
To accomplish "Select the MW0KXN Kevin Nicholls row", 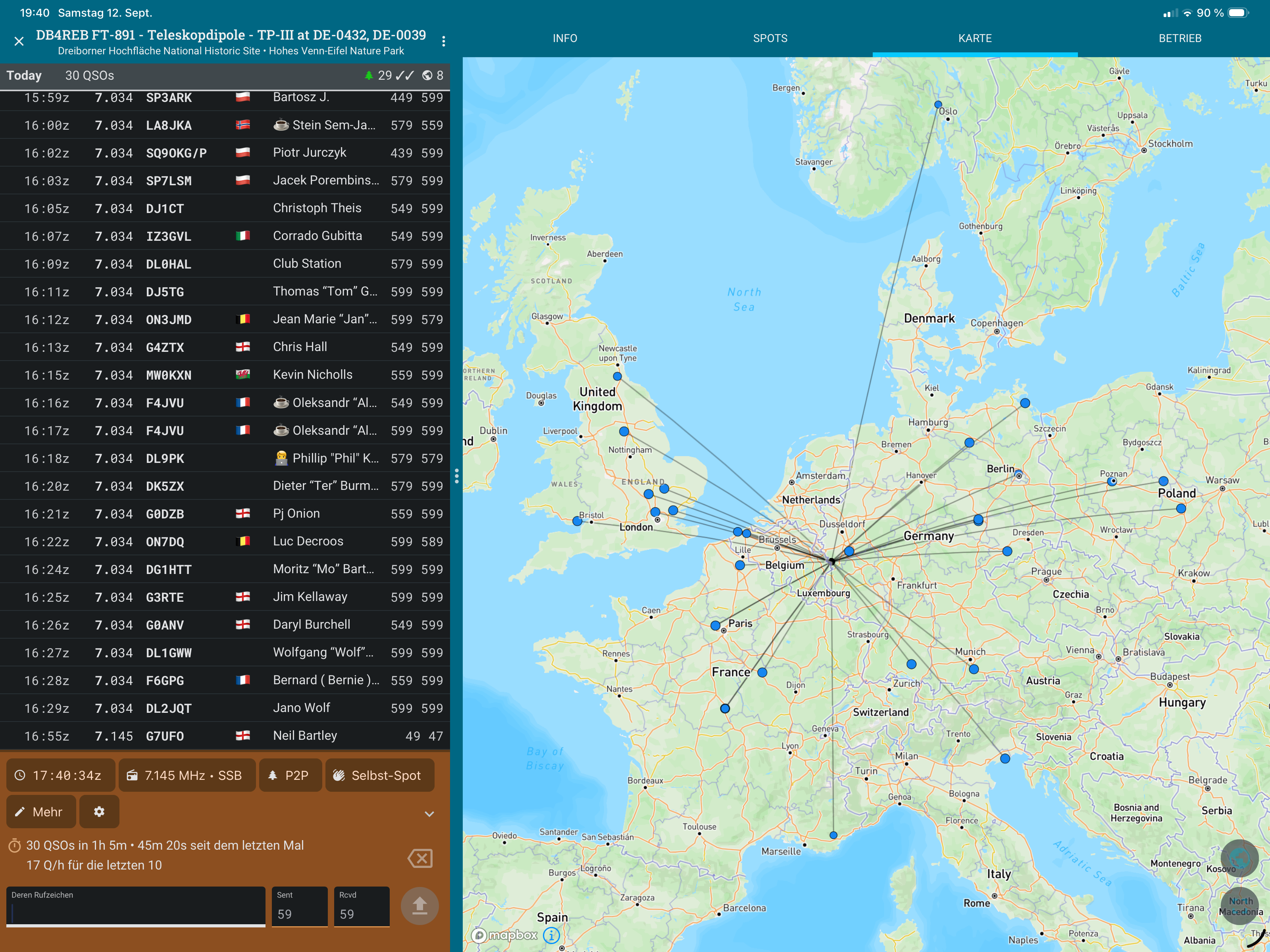I will pyautogui.click(x=225, y=375).
